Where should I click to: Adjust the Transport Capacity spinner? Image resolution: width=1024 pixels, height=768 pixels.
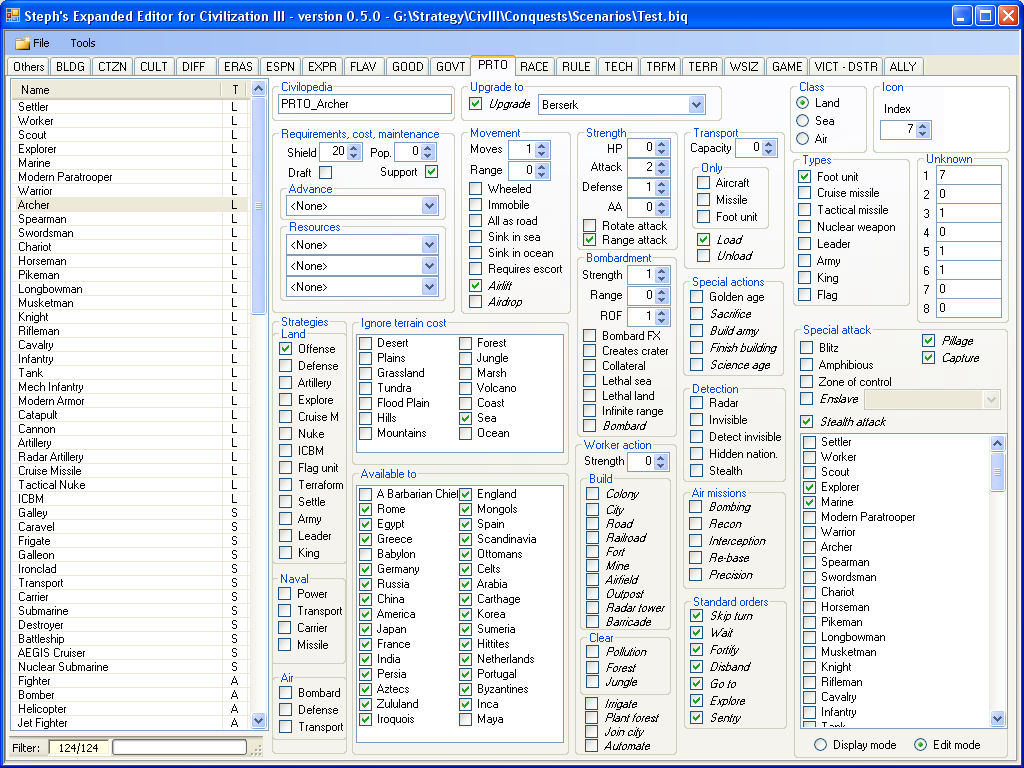(769, 148)
